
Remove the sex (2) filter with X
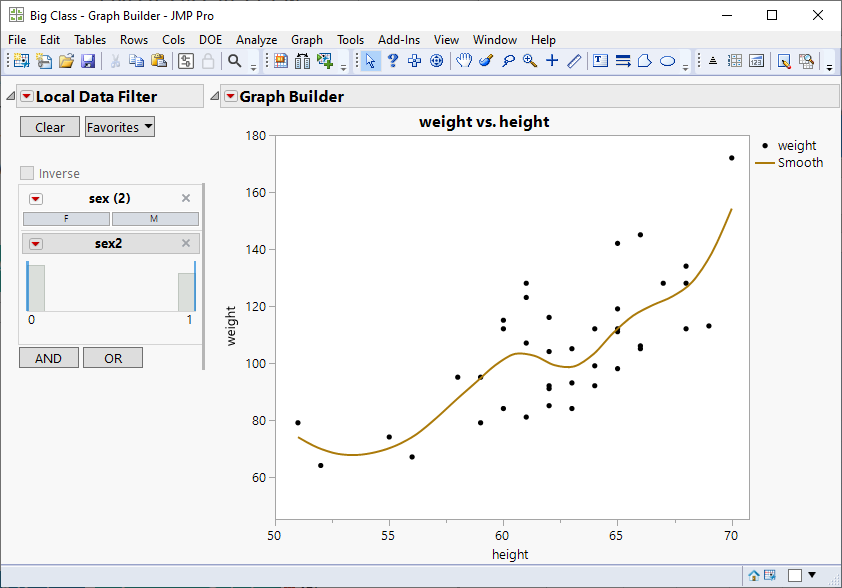186,198
